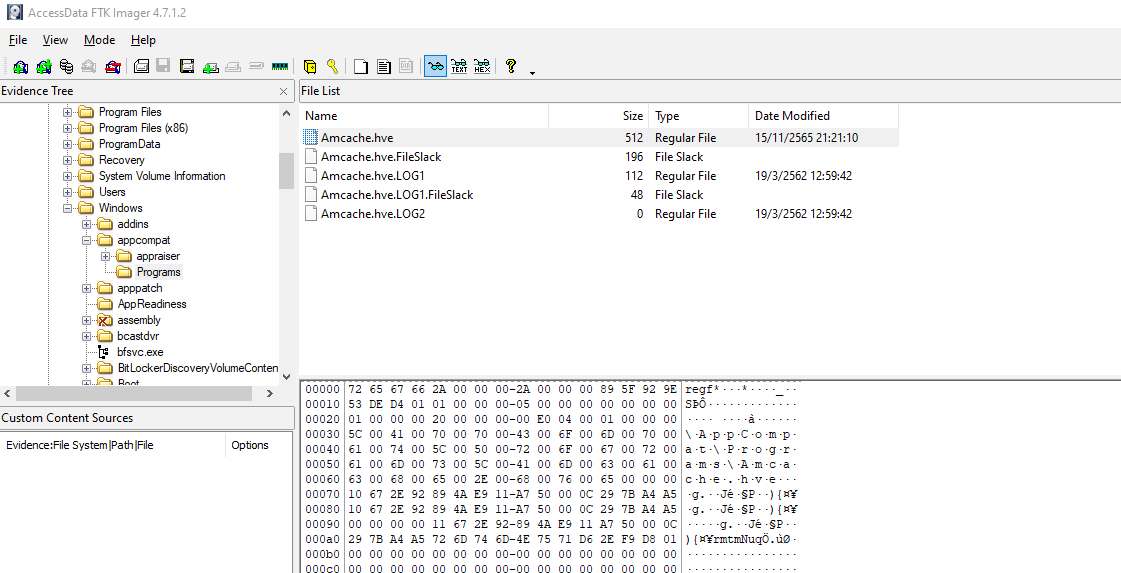
Task: Sort file list by Type column
Action: click(x=699, y=116)
